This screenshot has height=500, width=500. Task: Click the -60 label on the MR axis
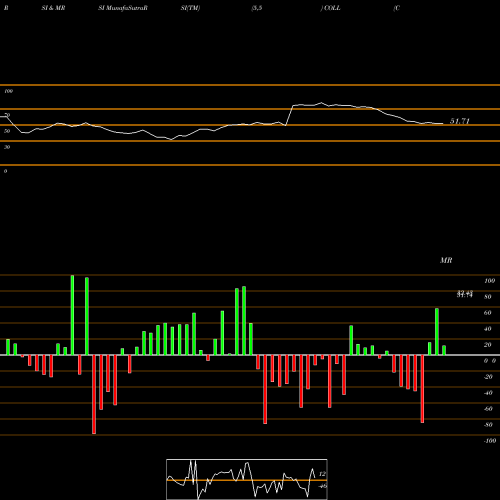tap(488, 409)
